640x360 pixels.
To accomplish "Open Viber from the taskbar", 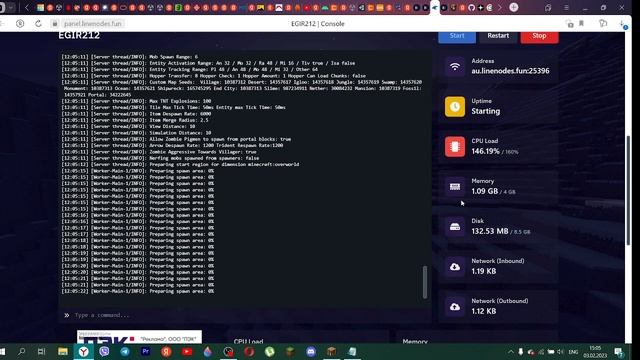I will [x=104, y=351].
